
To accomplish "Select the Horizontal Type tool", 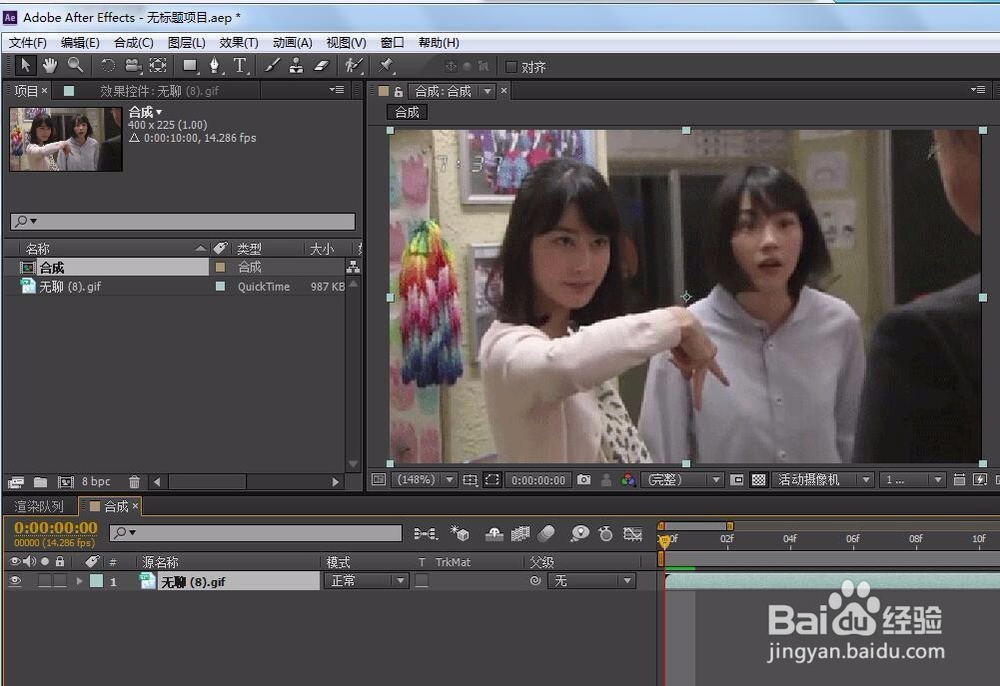I will pyautogui.click(x=240, y=66).
